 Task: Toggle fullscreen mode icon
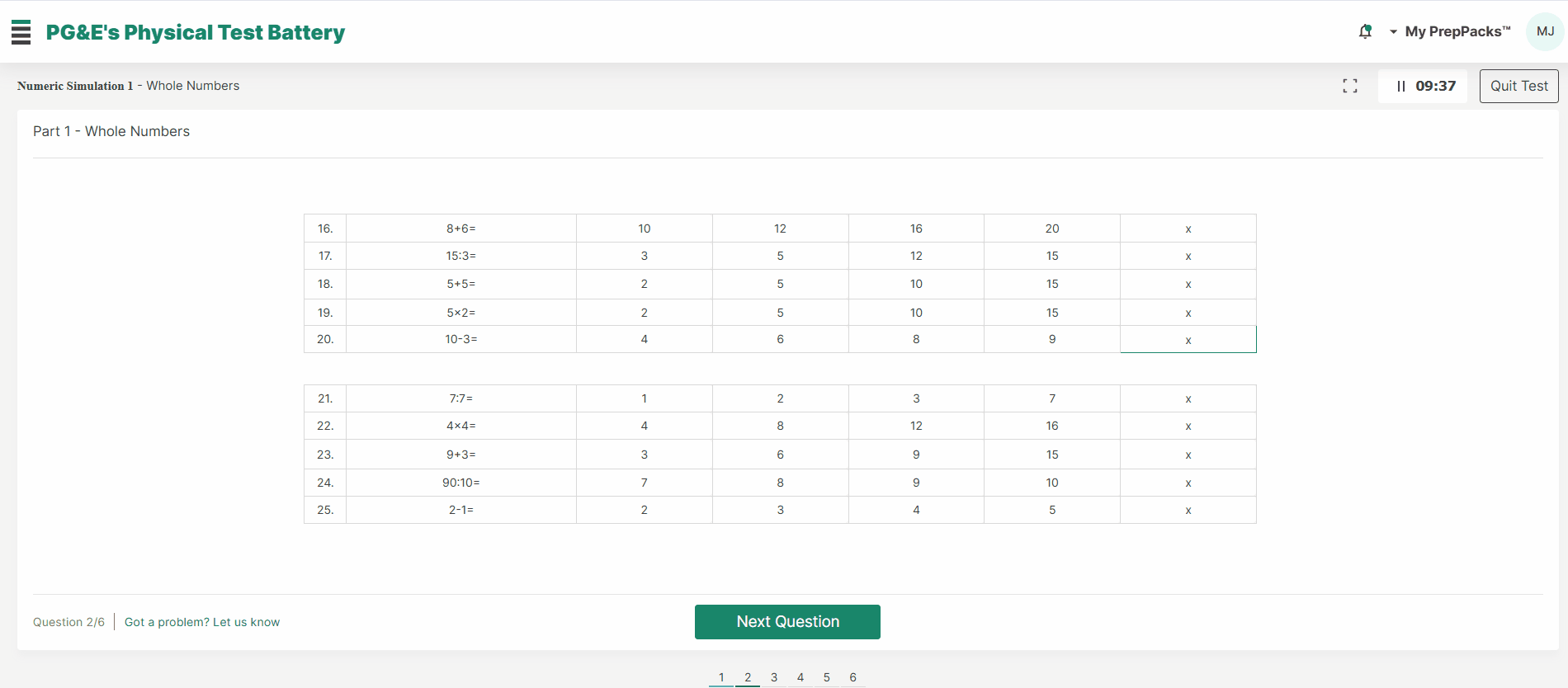point(1350,86)
